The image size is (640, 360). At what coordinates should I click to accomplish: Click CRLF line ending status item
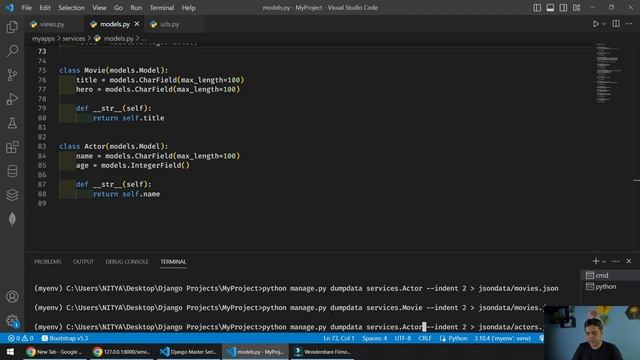pyautogui.click(x=425, y=338)
